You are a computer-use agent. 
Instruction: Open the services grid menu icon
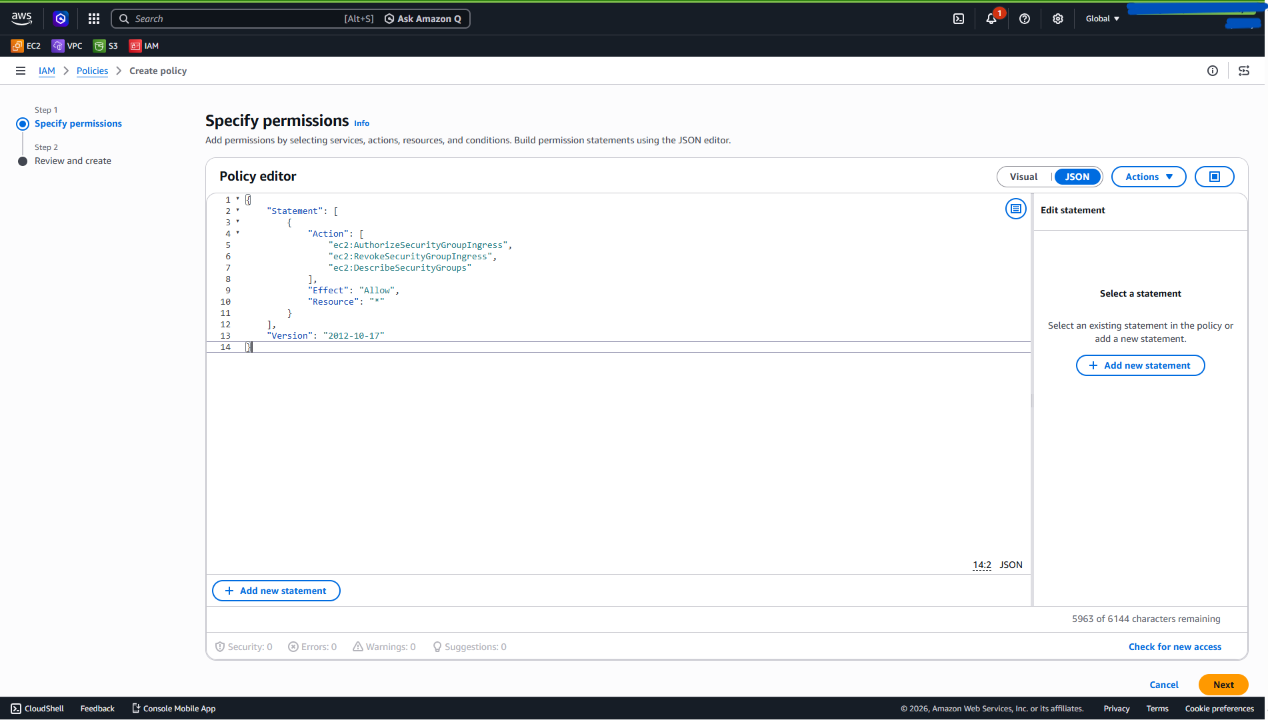[x=94, y=18]
